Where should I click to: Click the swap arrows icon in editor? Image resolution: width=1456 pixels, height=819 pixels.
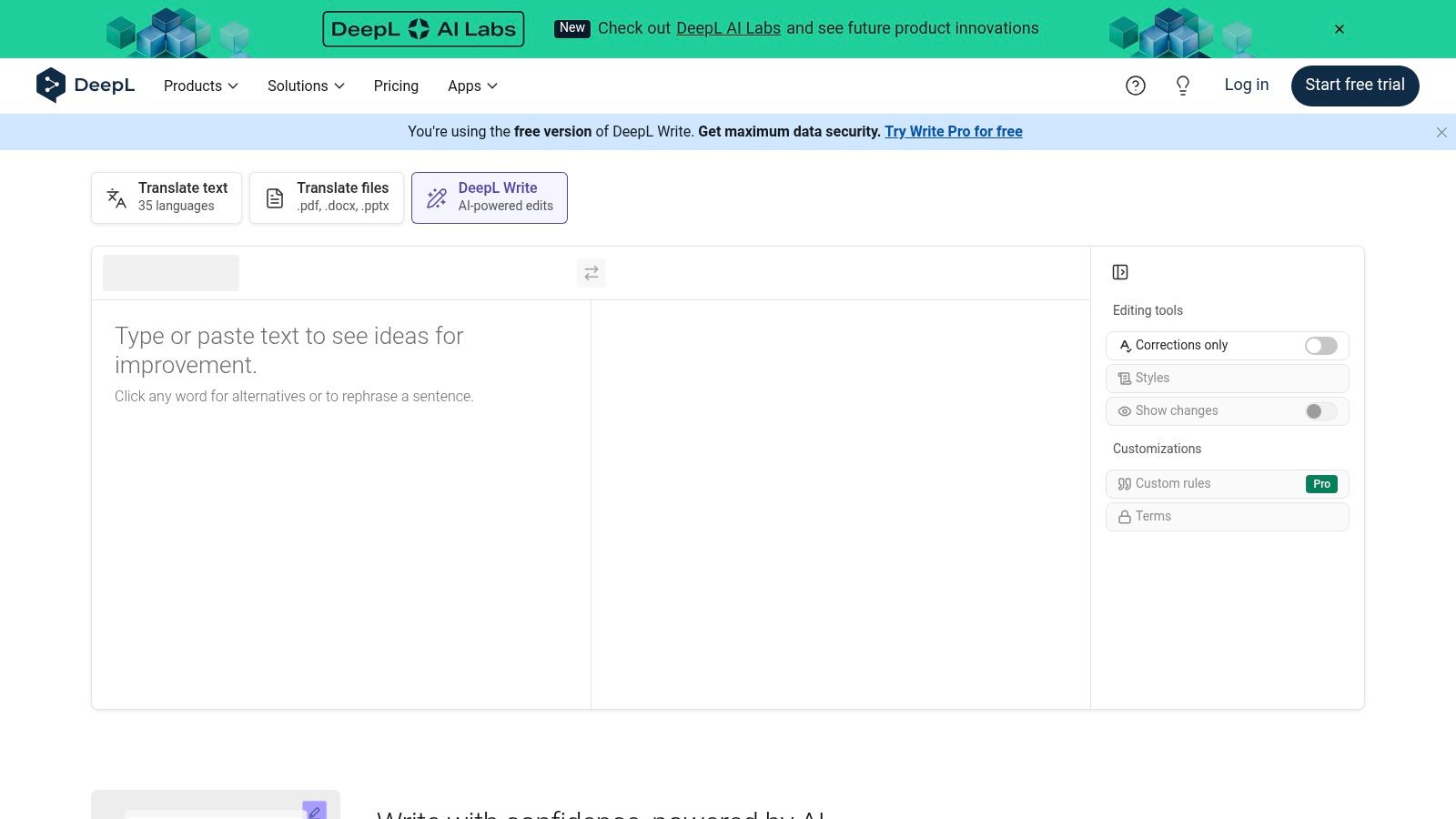click(591, 273)
